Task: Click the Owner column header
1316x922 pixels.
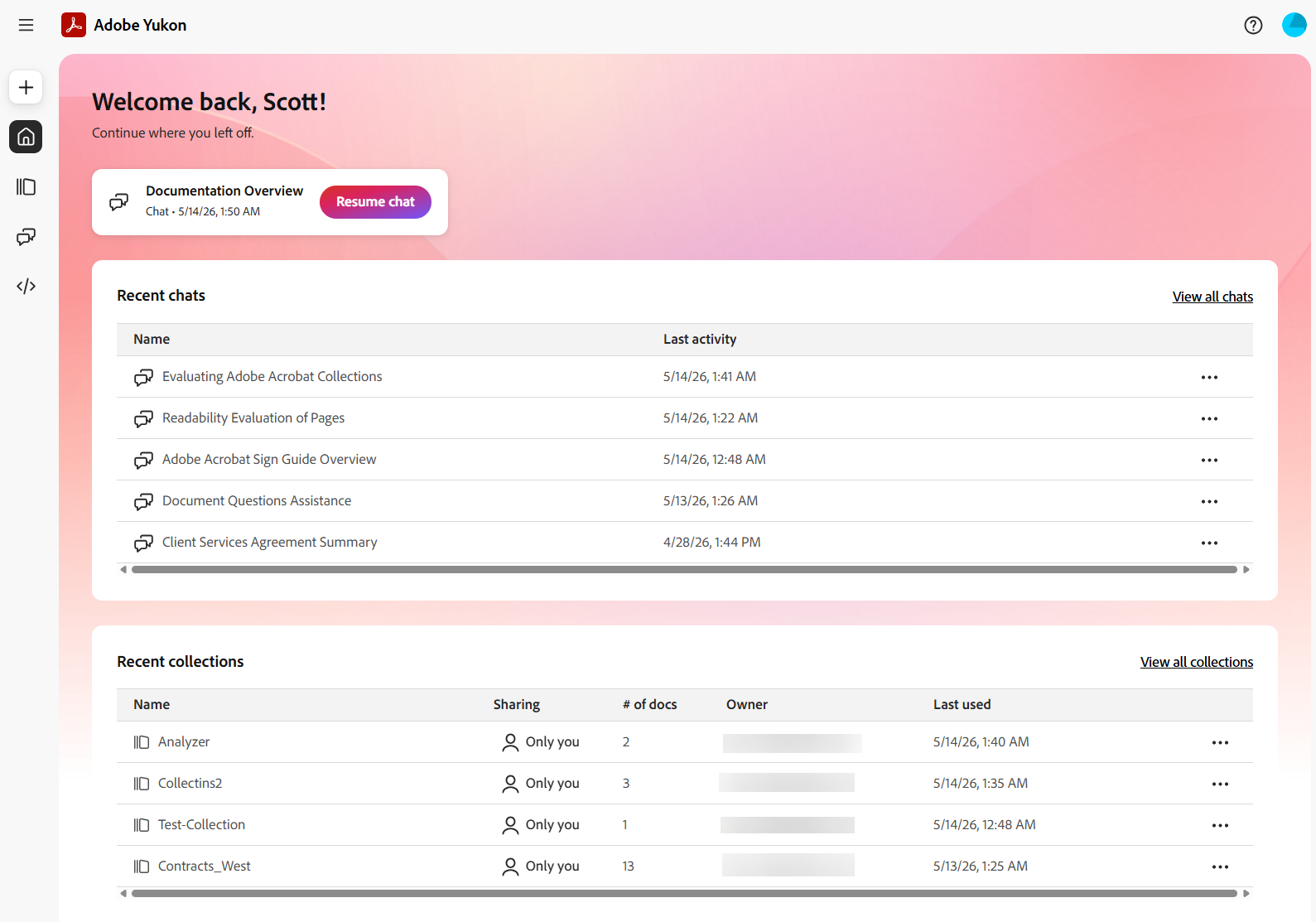Action: [x=747, y=704]
